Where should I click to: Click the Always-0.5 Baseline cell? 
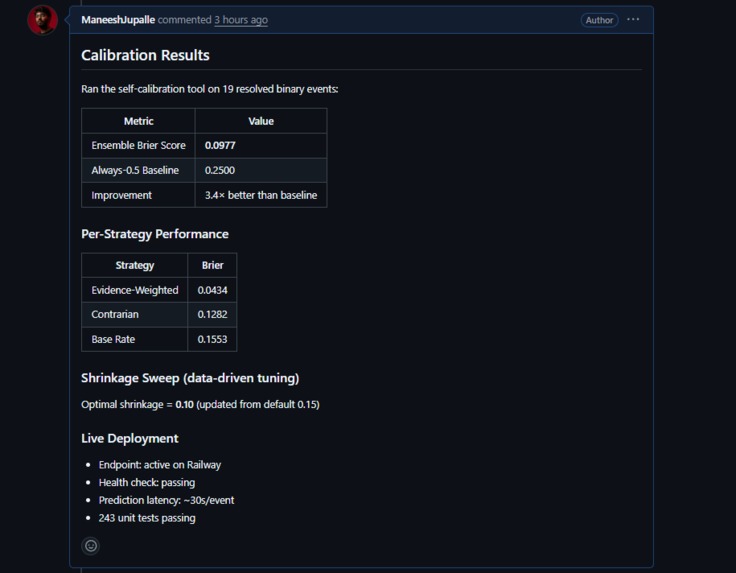138,170
